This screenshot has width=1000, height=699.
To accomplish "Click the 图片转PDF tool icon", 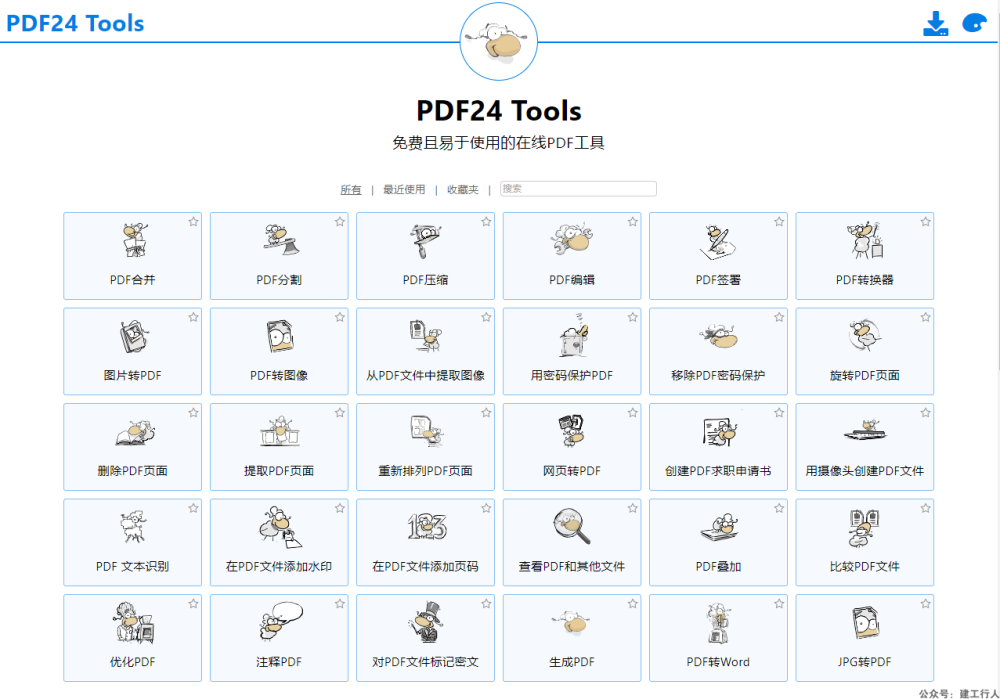I will click(134, 336).
